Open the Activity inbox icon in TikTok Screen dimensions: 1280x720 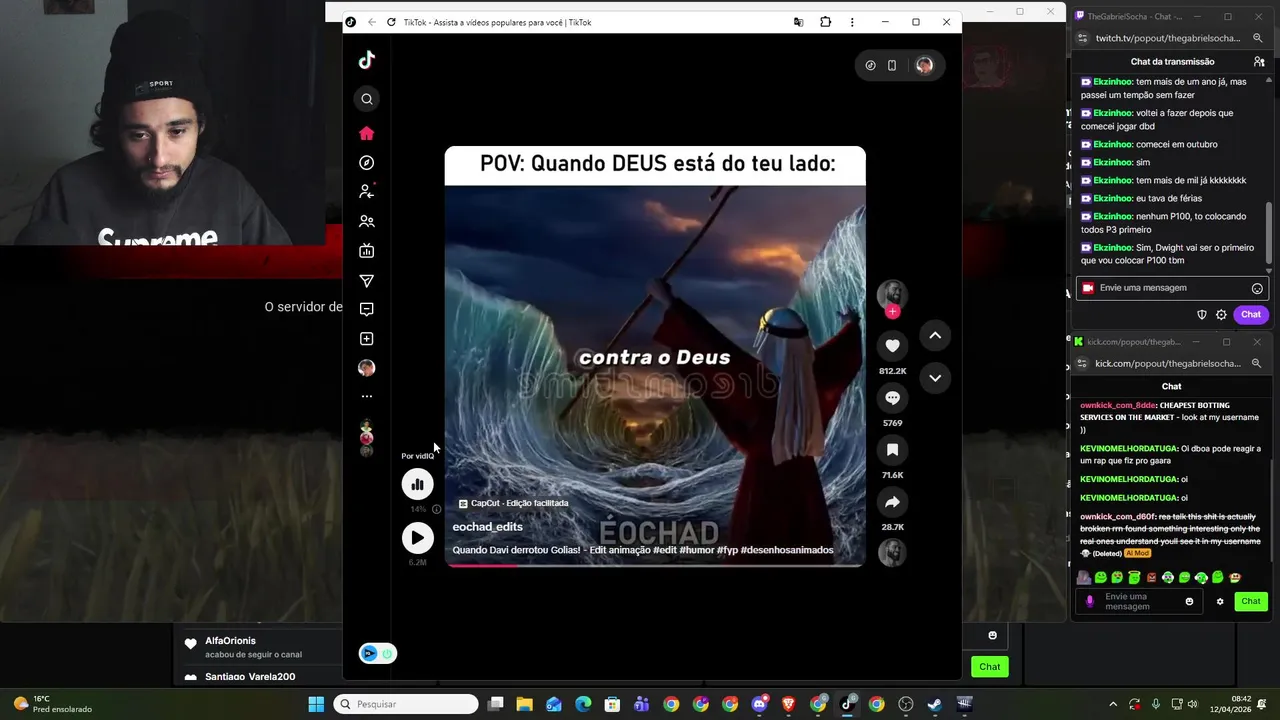[367, 309]
